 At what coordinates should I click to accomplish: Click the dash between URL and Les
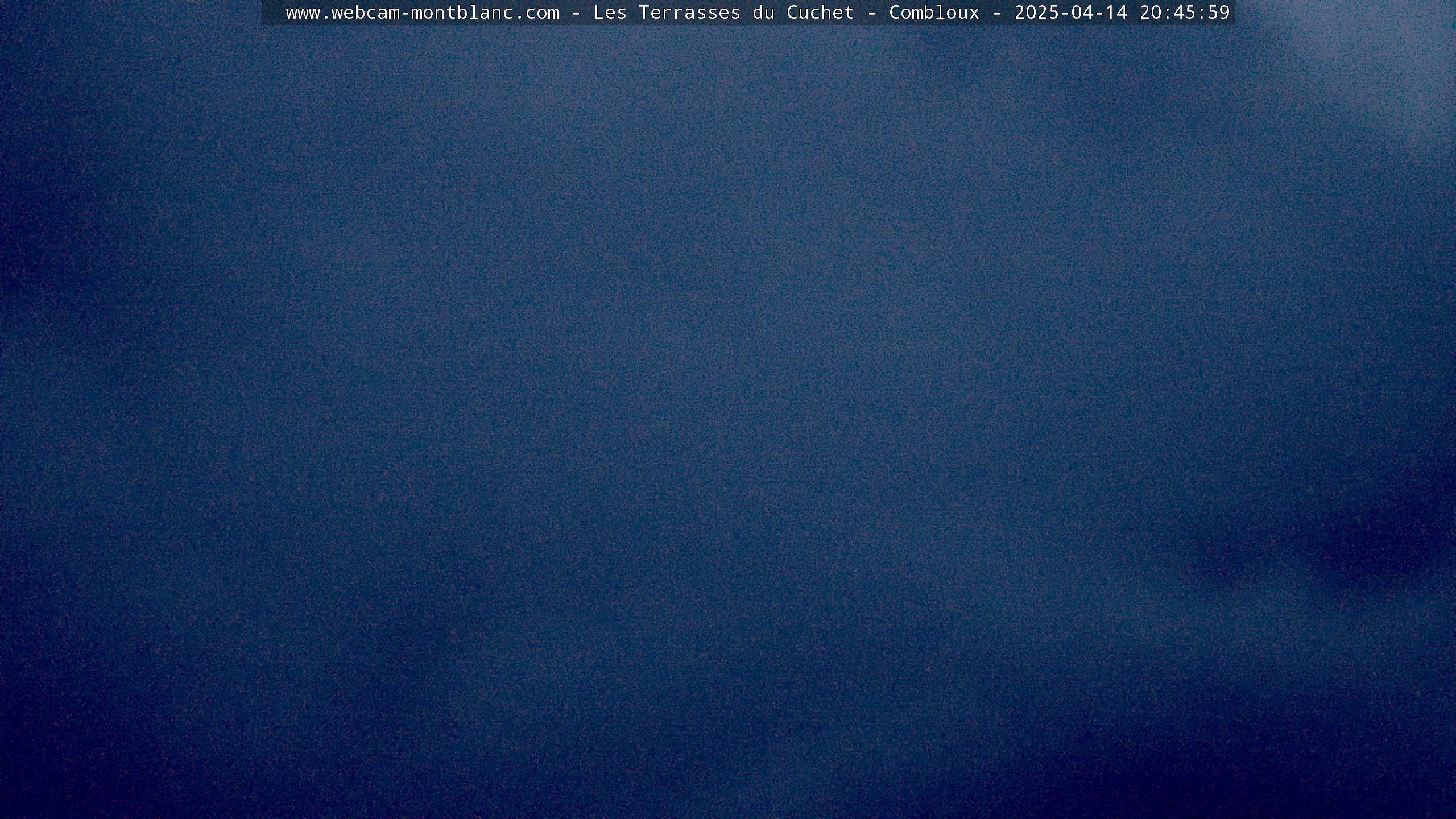[x=576, y=13]
